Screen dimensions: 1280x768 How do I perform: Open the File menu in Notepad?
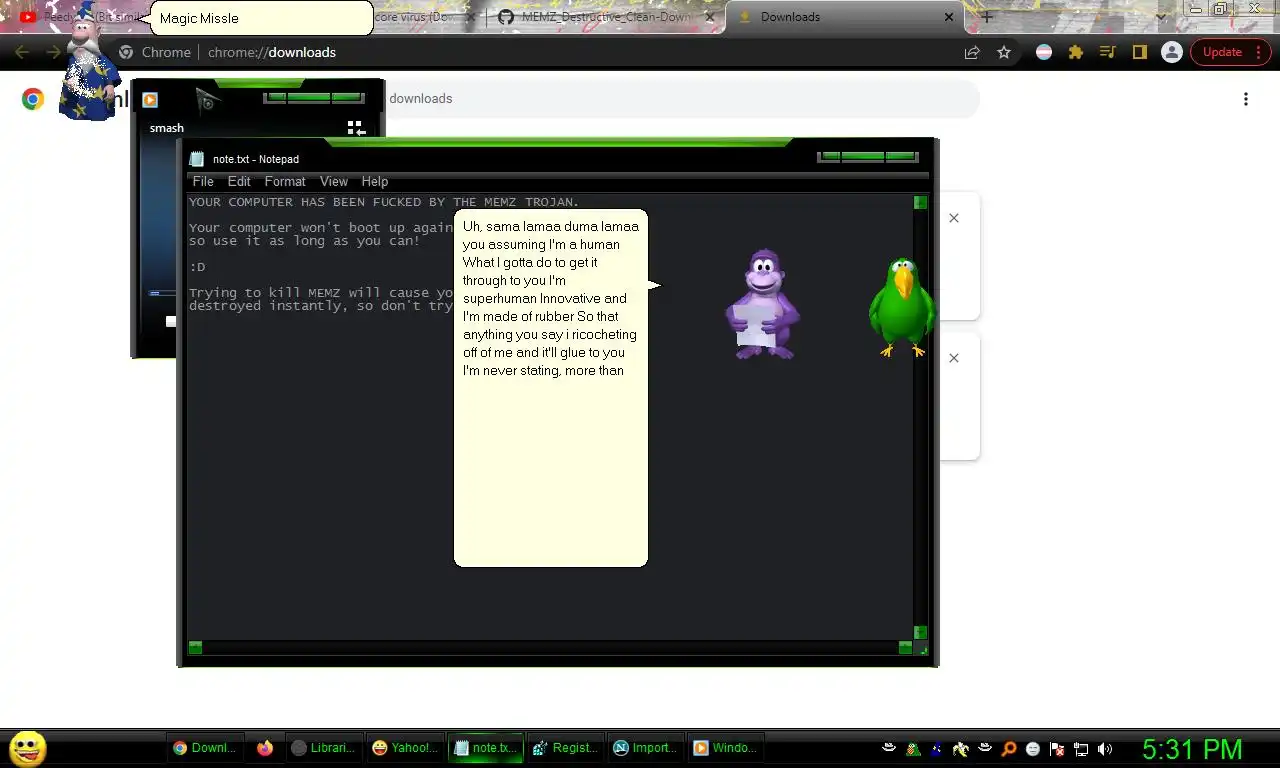pyautogui.click(x=203, y=181)
